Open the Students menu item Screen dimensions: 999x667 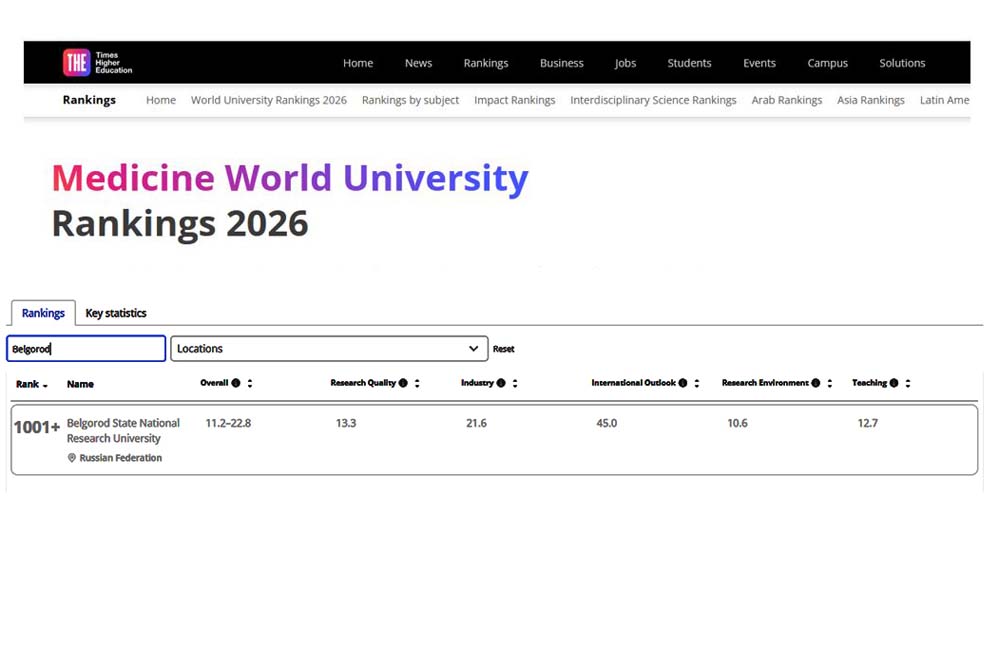tap(689, 63)
